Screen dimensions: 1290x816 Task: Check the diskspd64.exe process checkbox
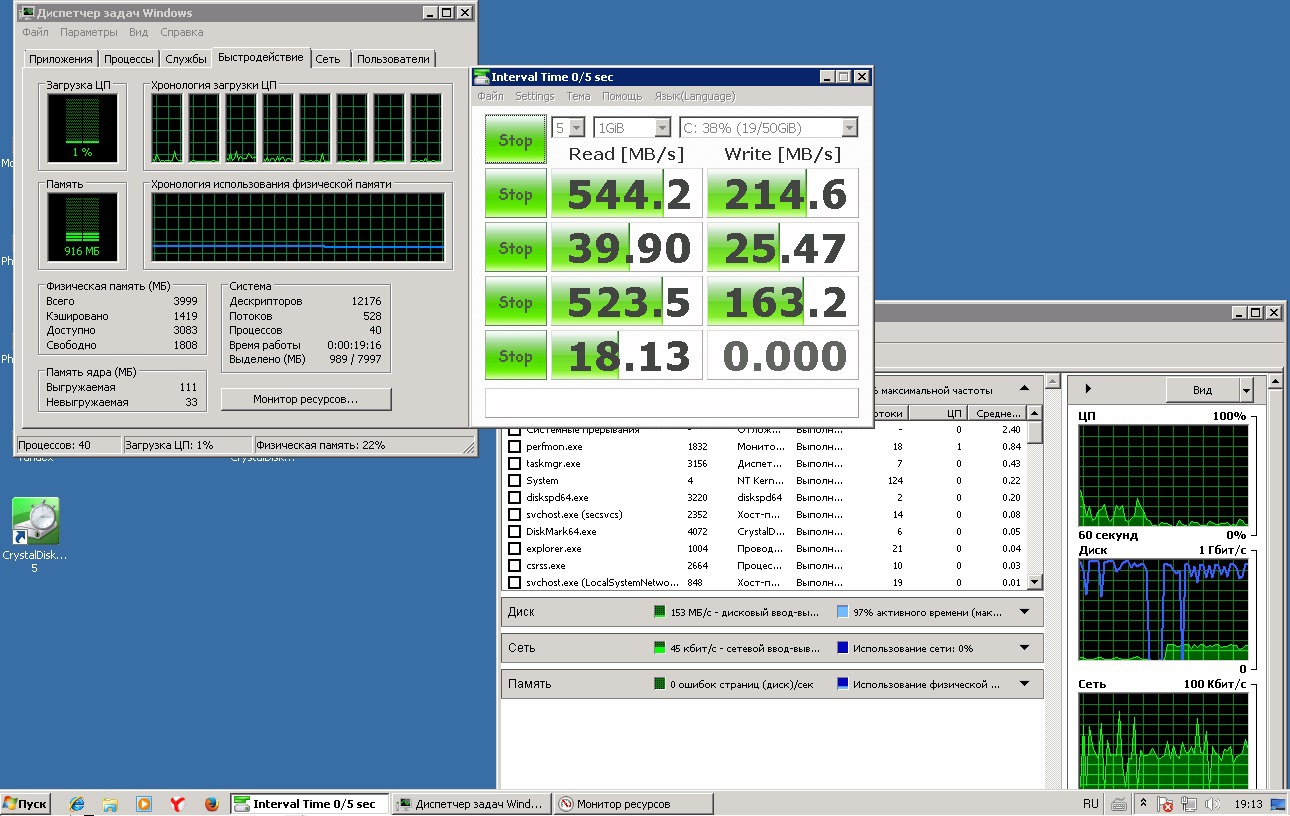point(514,498)
